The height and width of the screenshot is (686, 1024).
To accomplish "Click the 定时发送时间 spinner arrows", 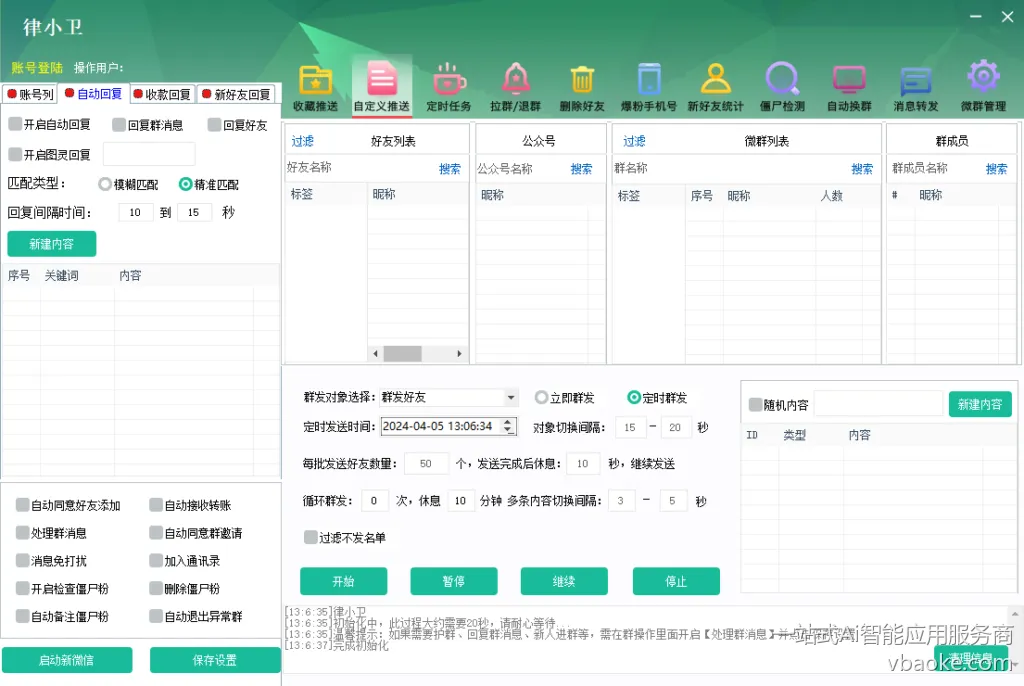I will tap(507, 426).
